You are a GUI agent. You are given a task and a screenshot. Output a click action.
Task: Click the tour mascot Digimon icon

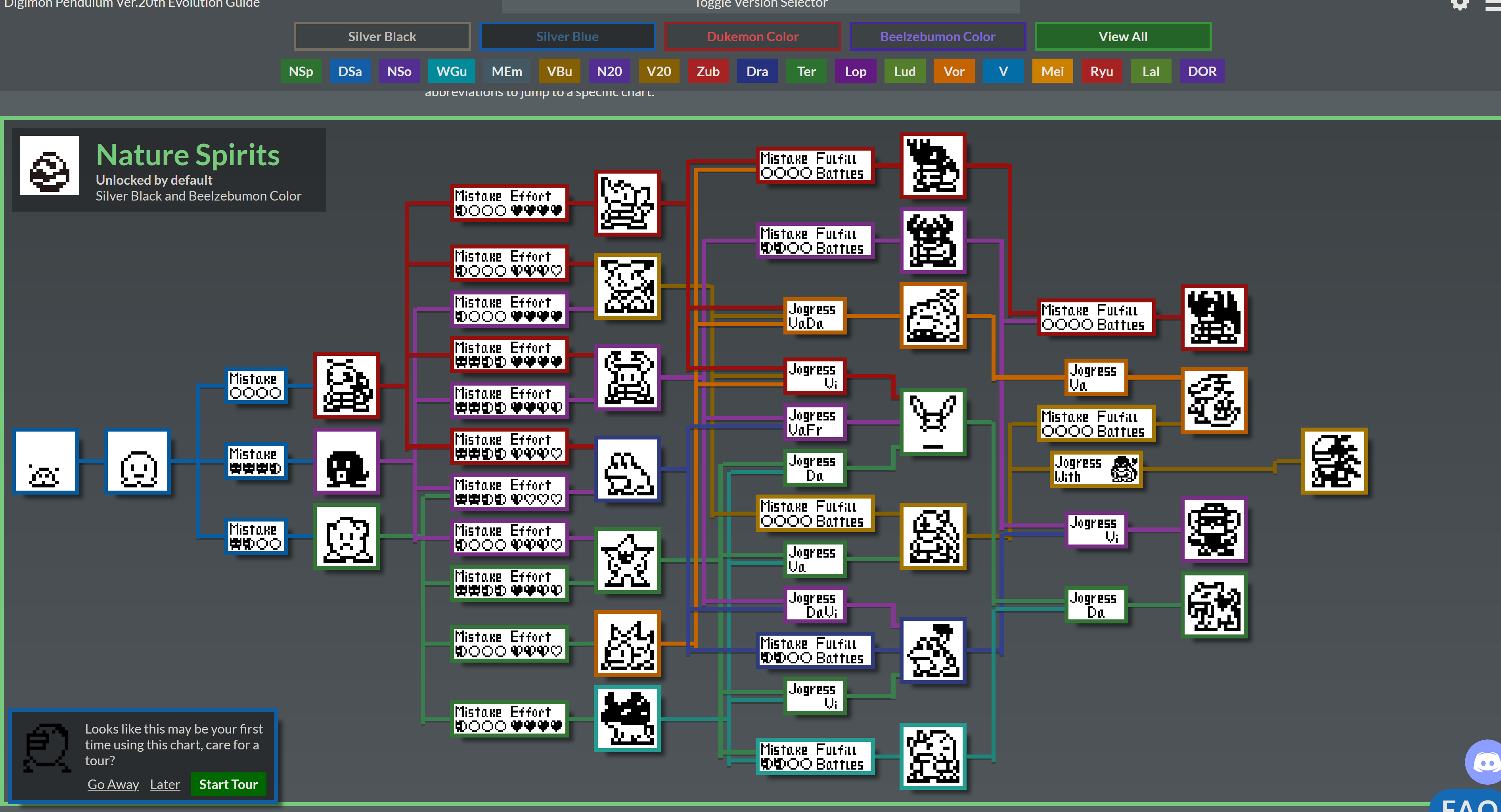pyautogui.click(x=47, y=748)
